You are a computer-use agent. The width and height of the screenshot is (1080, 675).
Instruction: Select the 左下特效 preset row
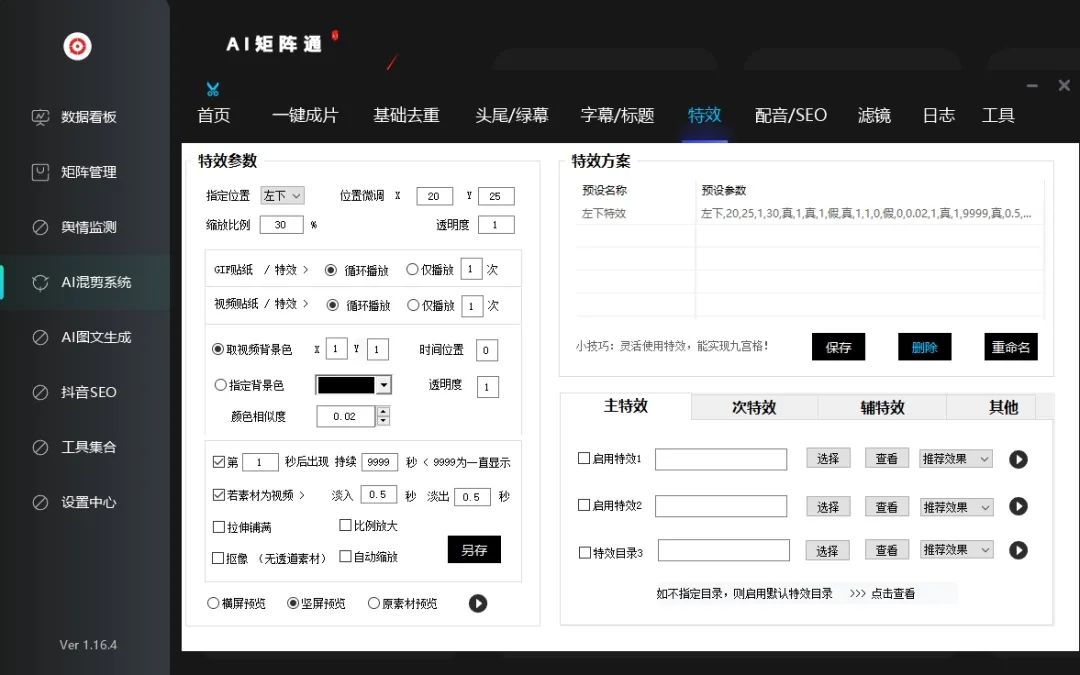click(x=809, y=214)
